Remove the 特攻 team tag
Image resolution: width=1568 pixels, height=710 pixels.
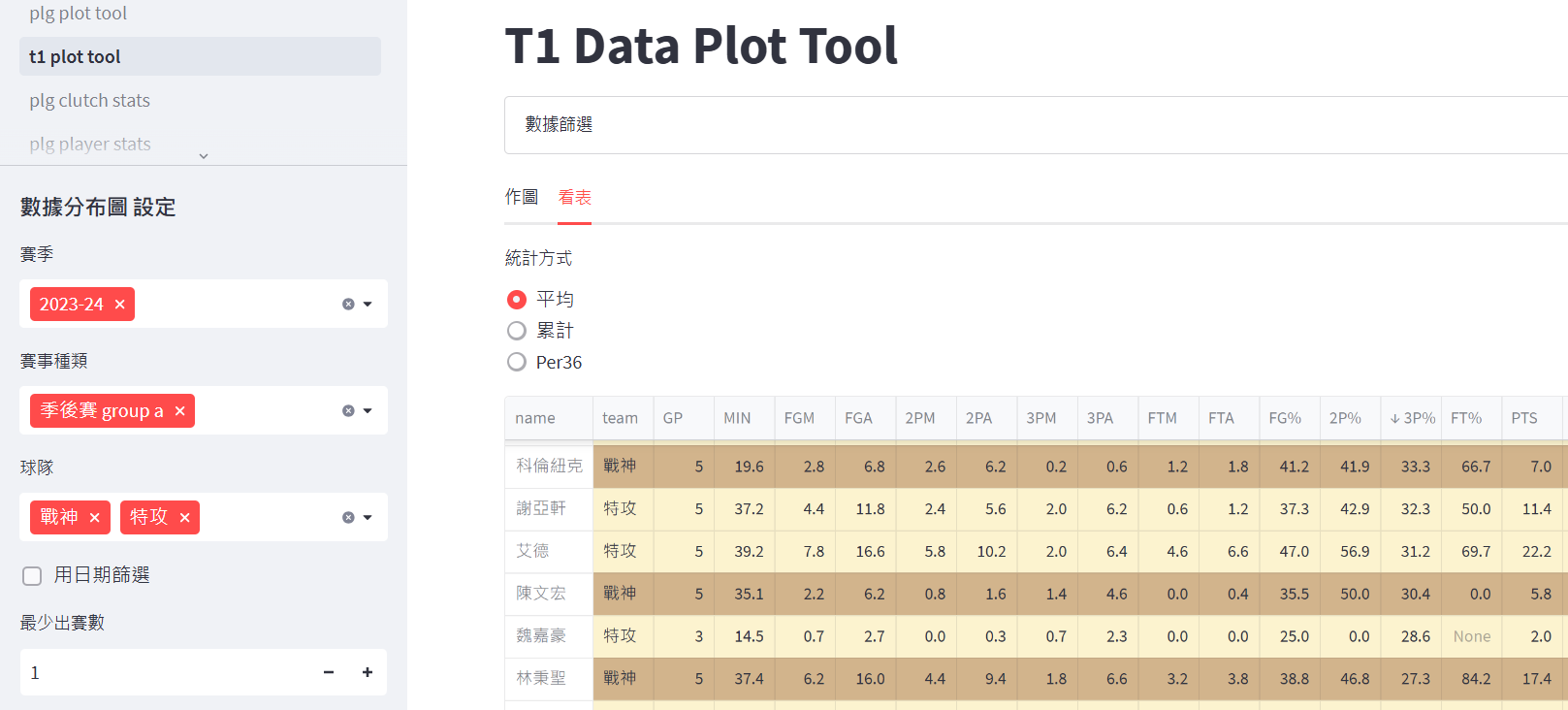point(185,518)
